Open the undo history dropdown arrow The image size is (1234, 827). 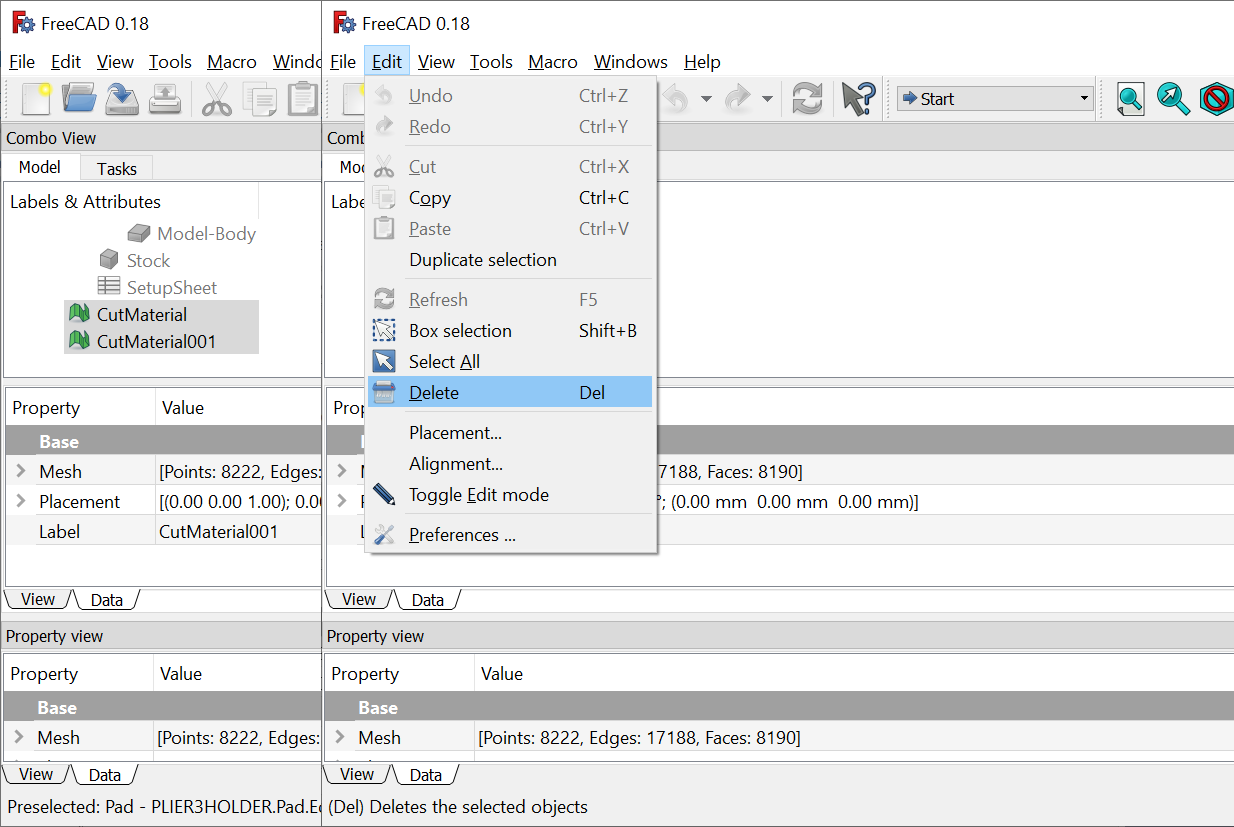706,99
